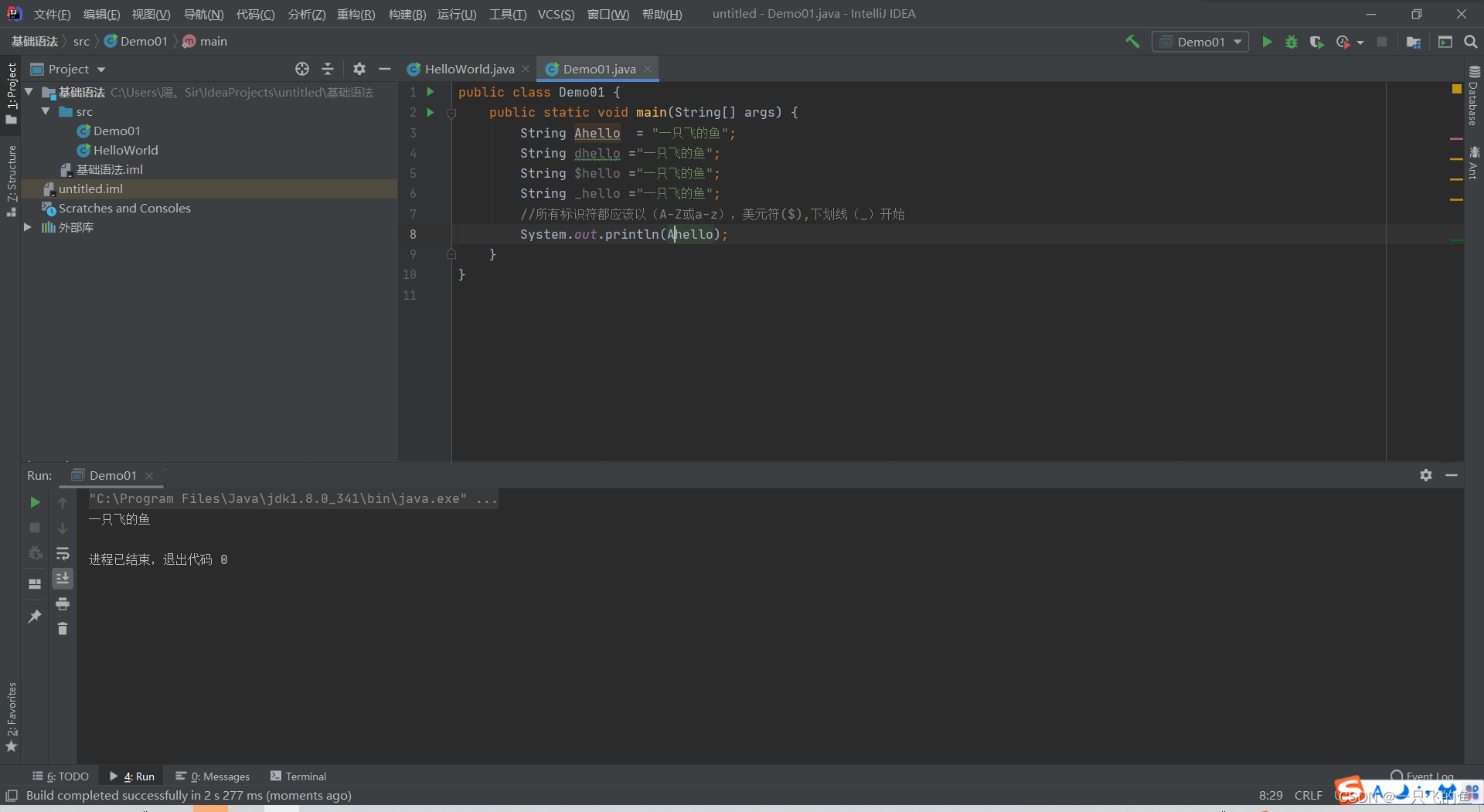
Task: Click the CRLF line separator indicator
Action: pos(1308,795)
